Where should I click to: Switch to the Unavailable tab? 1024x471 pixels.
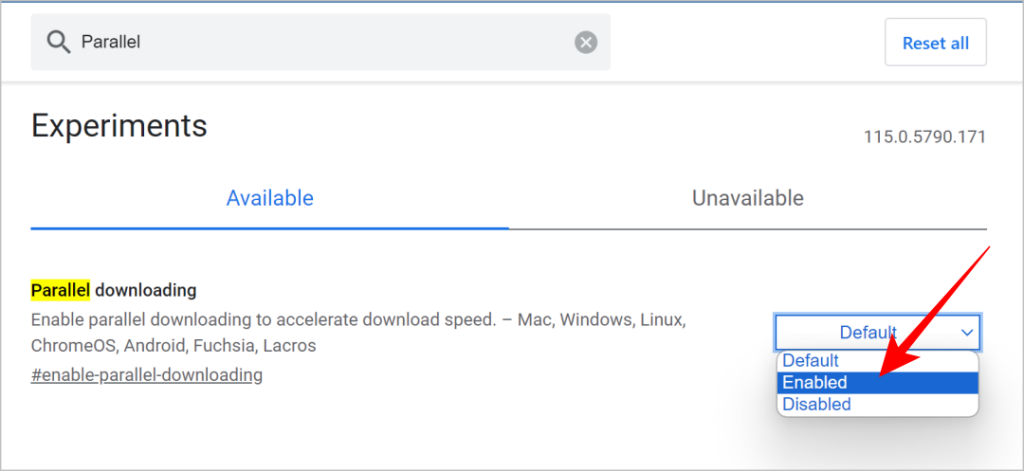click(x=748, y=197)
